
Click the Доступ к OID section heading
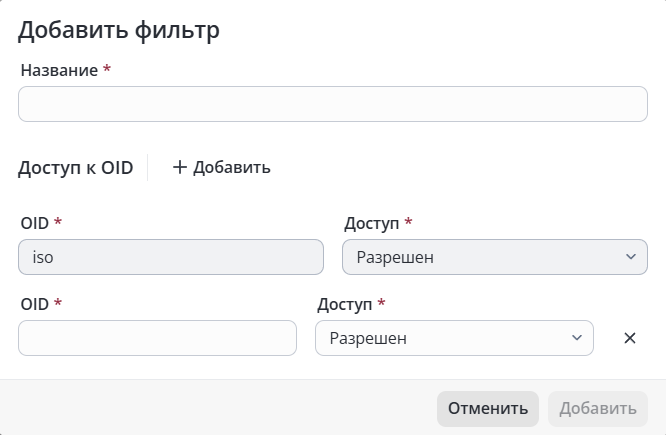coord(76,168)
